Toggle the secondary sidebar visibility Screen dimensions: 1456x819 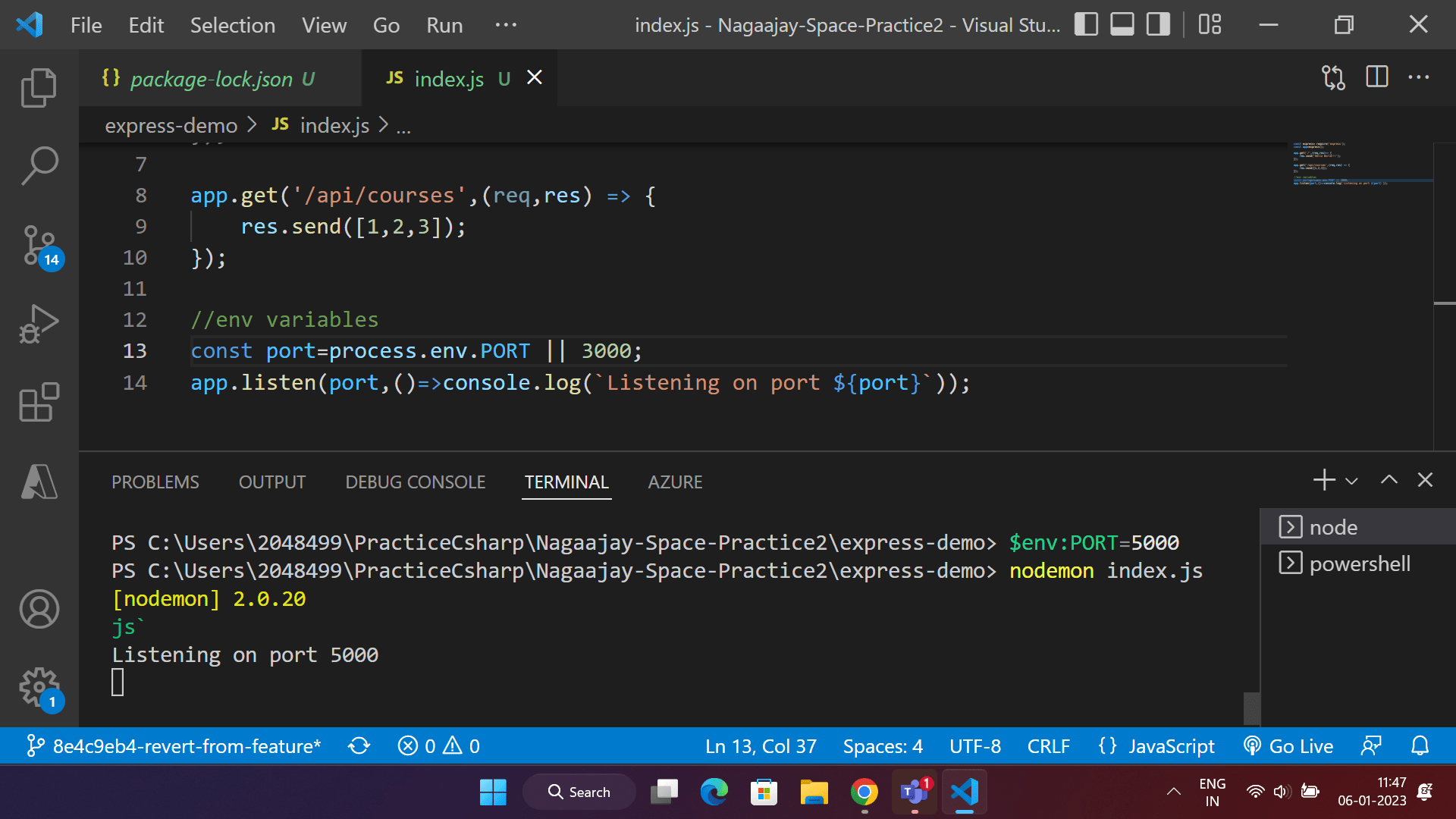tap(1156, 24)
